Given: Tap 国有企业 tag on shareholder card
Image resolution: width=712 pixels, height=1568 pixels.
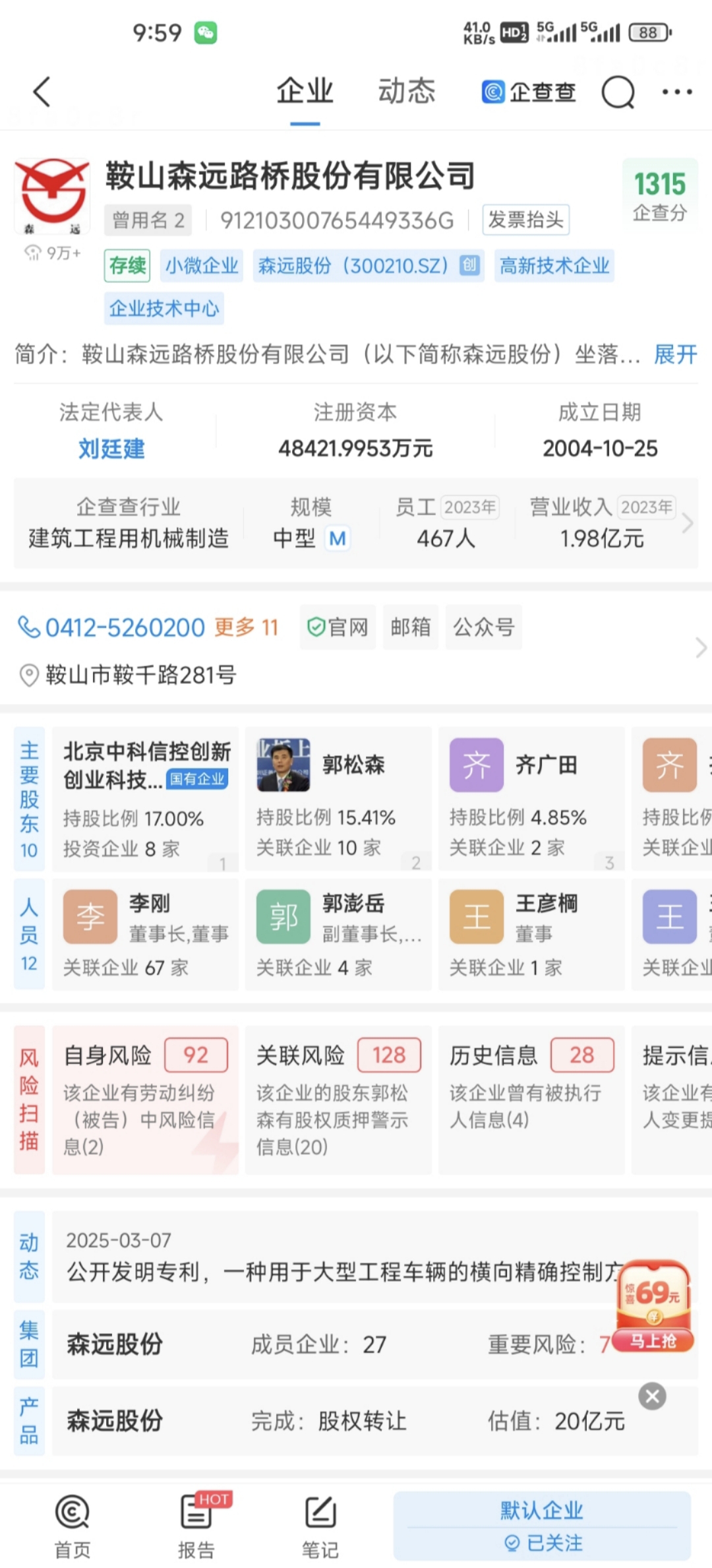Looking at the screenshot, I should click(197, 780).
